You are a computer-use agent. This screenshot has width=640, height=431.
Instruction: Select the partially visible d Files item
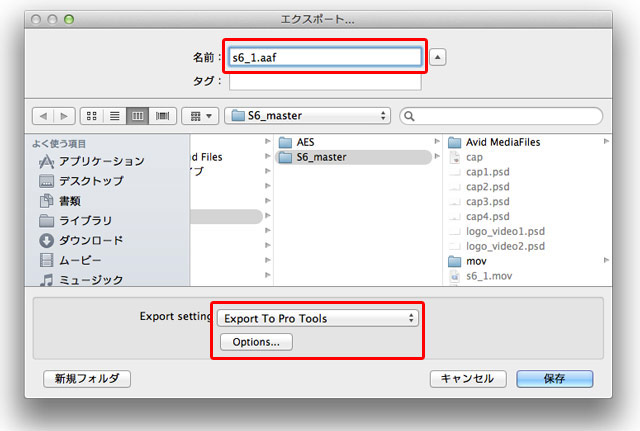pyautogui.click(x=207, y=157)
